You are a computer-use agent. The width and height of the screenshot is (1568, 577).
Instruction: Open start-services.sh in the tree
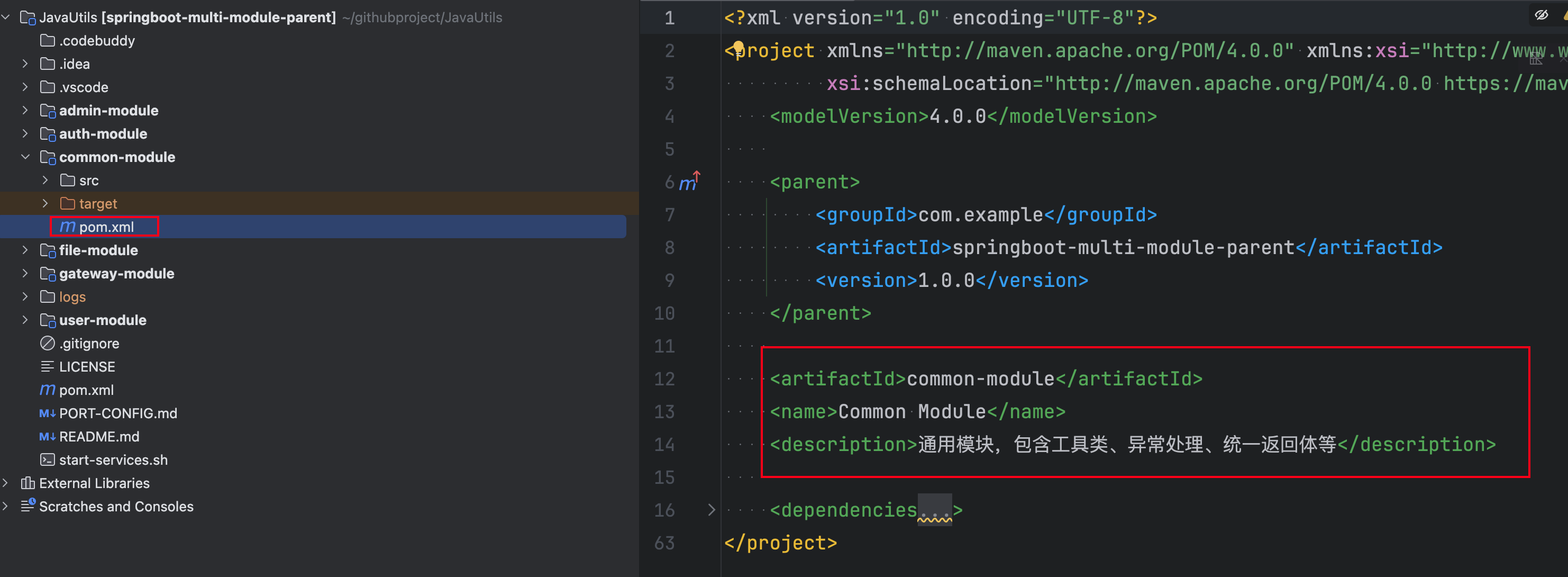pos(113,459)
